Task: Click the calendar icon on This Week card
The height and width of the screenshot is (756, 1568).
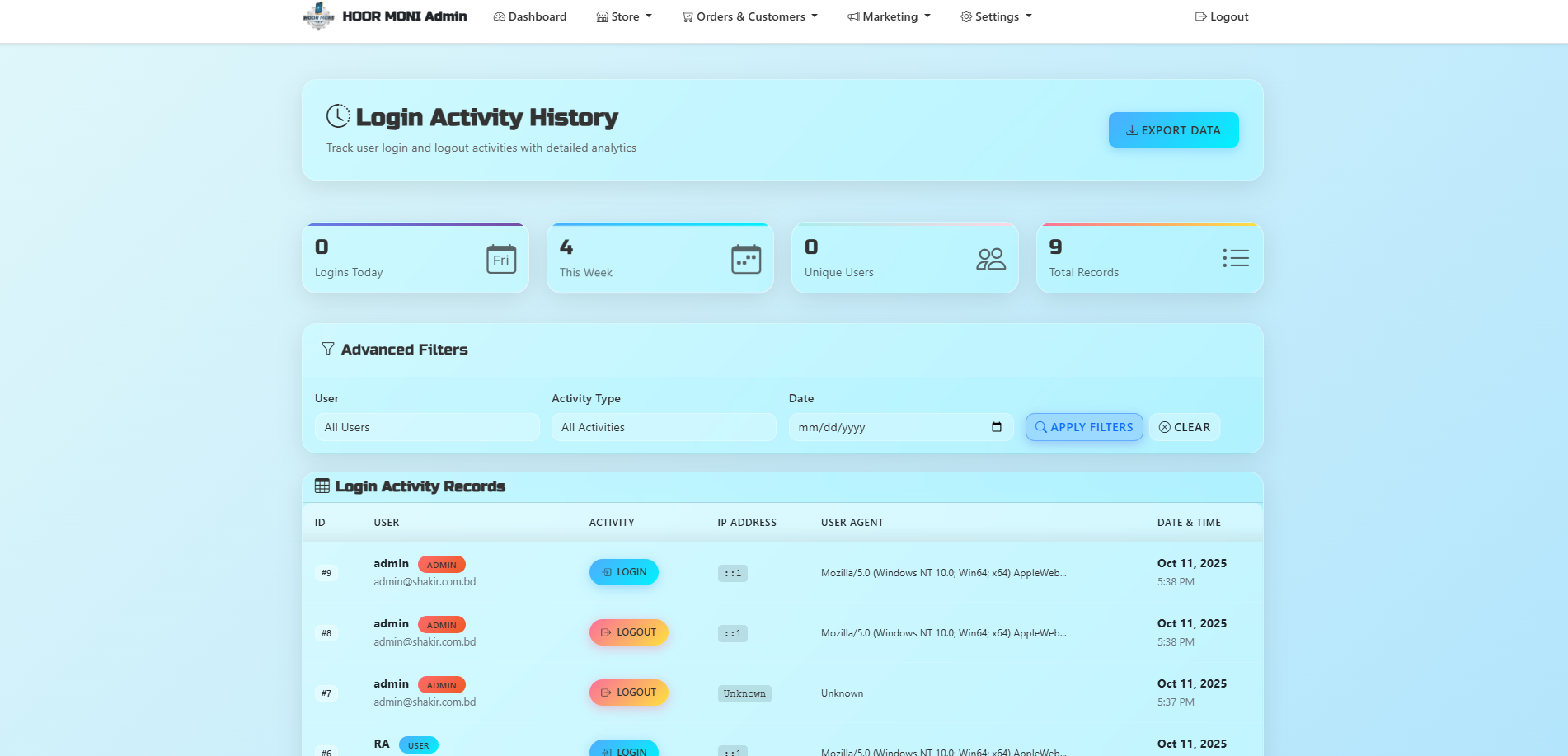Action: coord(746,259)
